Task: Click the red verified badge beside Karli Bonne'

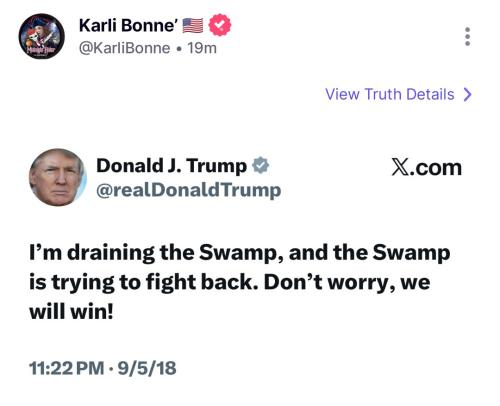Action: coord(220,25)
